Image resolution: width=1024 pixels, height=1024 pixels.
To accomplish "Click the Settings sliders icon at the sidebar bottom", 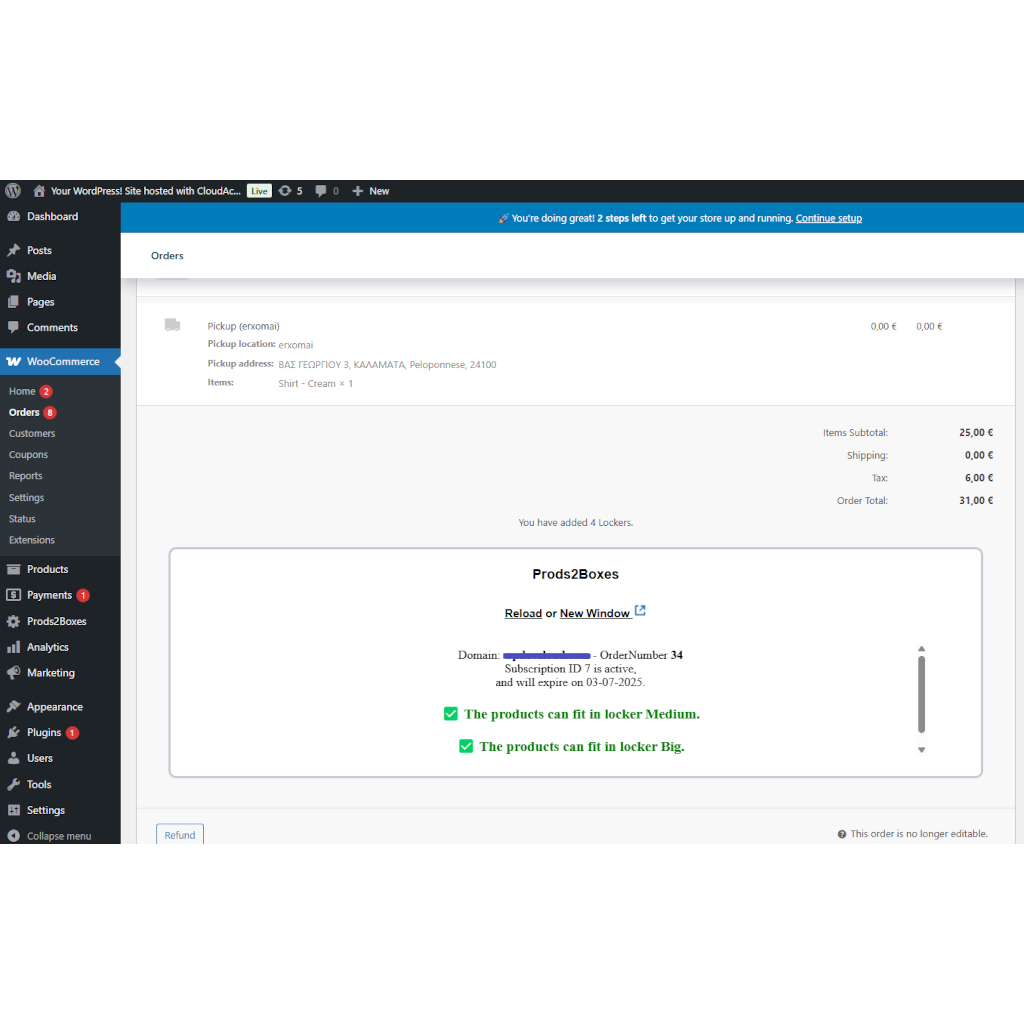I will click(x=13, y=810).
